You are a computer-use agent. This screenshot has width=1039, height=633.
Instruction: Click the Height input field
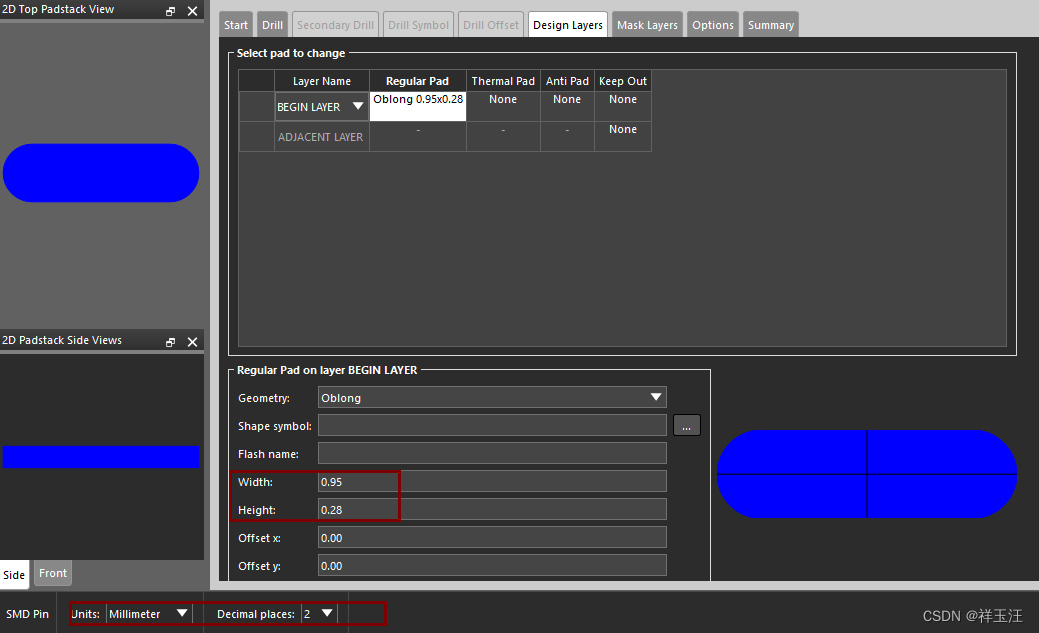coord(492,510)
